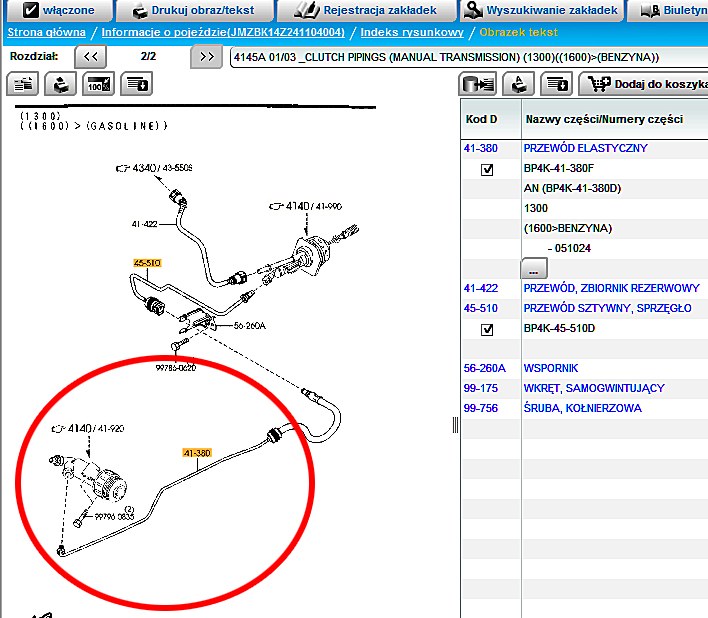708x618 pixels.
Task: Click the list download icon above parts list
Action: click(556, 85)
